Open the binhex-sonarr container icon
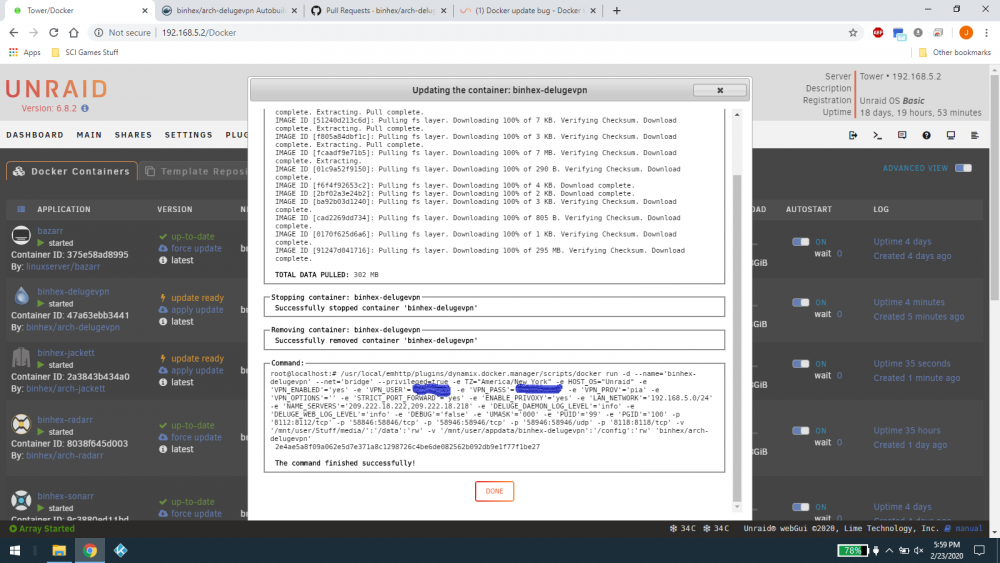The width and height of the screenshot is (1000, 563). (x=21, y=501)
